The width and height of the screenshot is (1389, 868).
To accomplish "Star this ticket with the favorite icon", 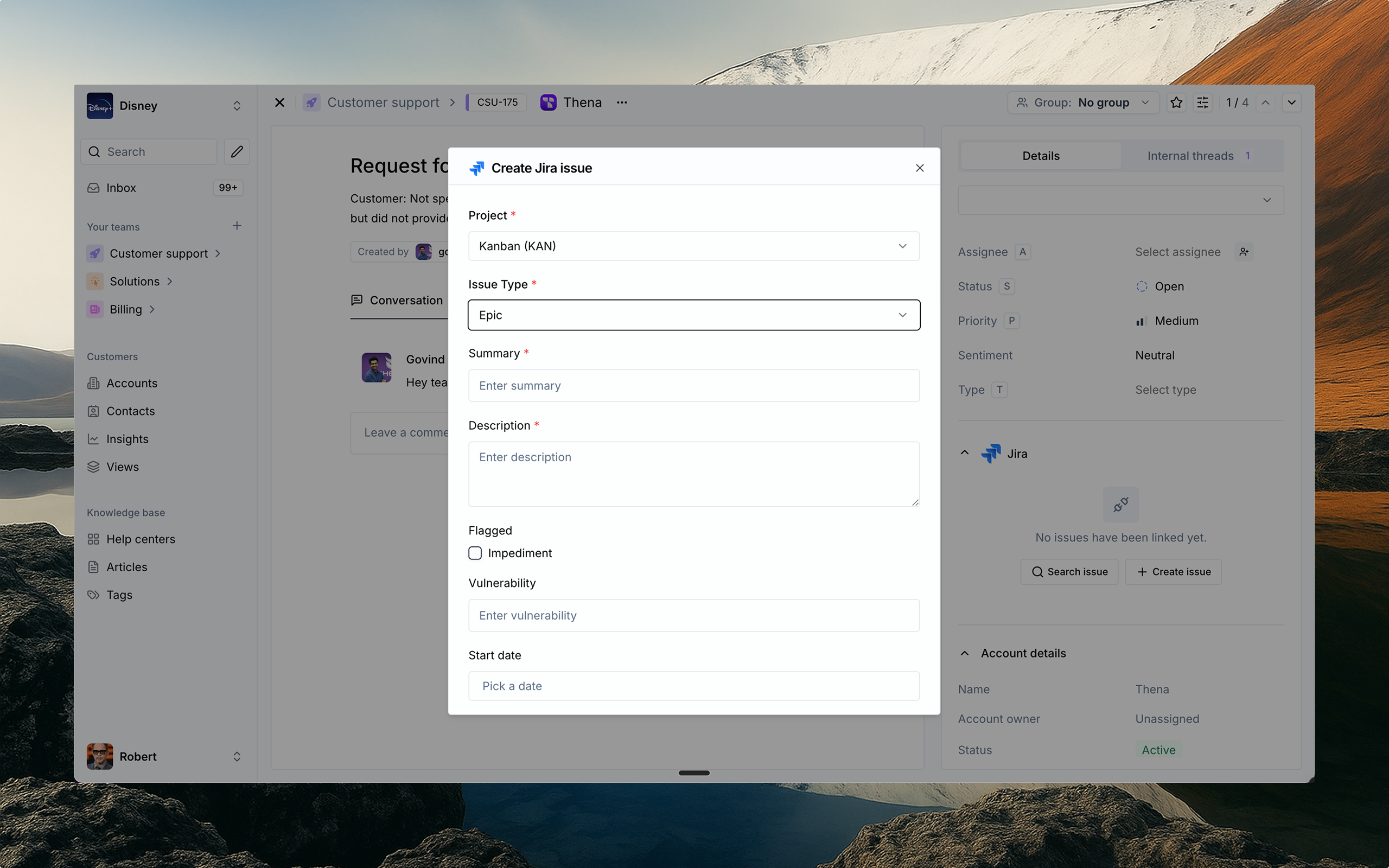I will click(1176, 103).
